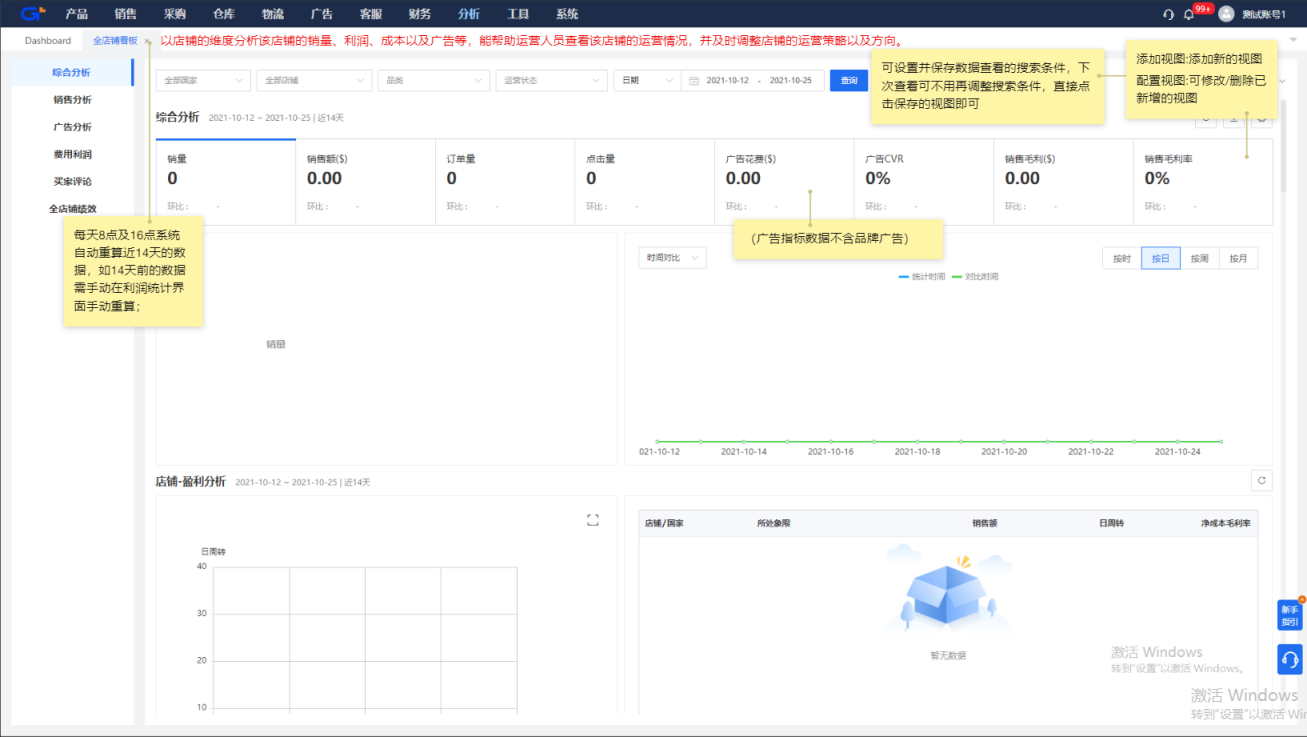The width and height of the screenshot is (1307, 737).
Task: Switch the chart to 按月 view
Action: [1238, 257]
